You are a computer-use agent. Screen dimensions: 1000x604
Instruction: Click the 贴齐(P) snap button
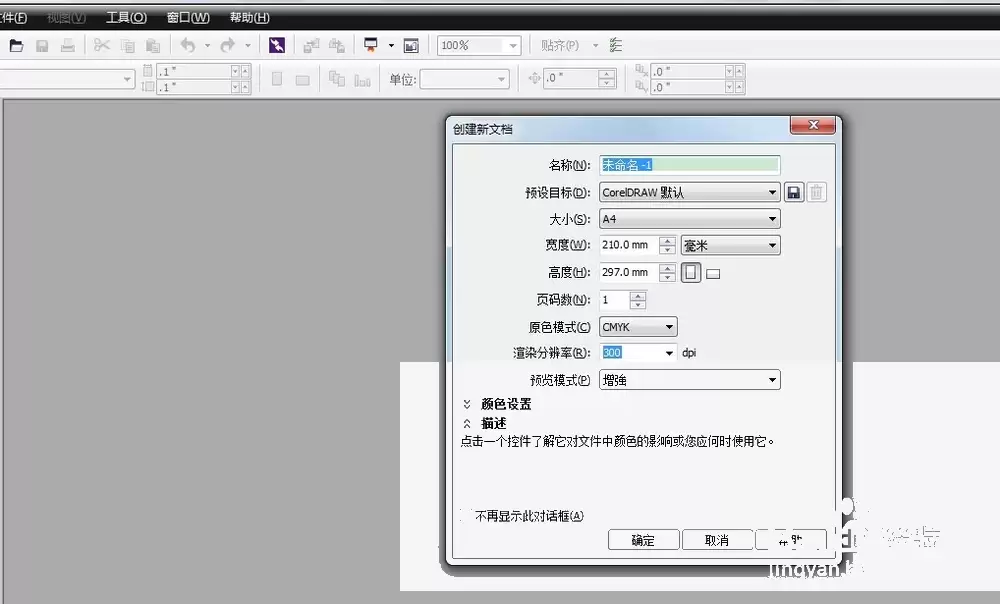click(x=560, y=45)
